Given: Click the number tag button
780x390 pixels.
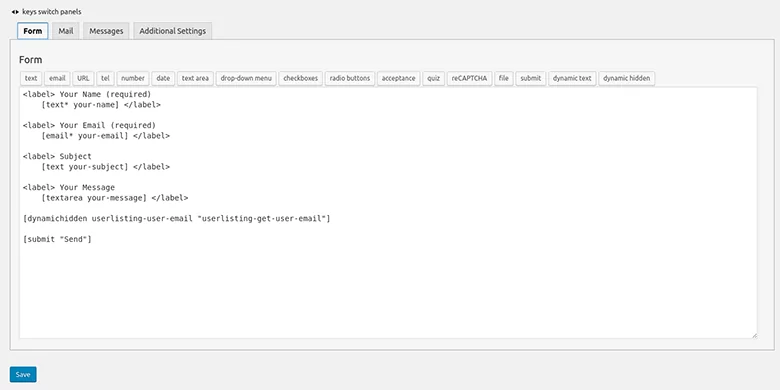Looking at the screenshot, I should tap(133, 78).
